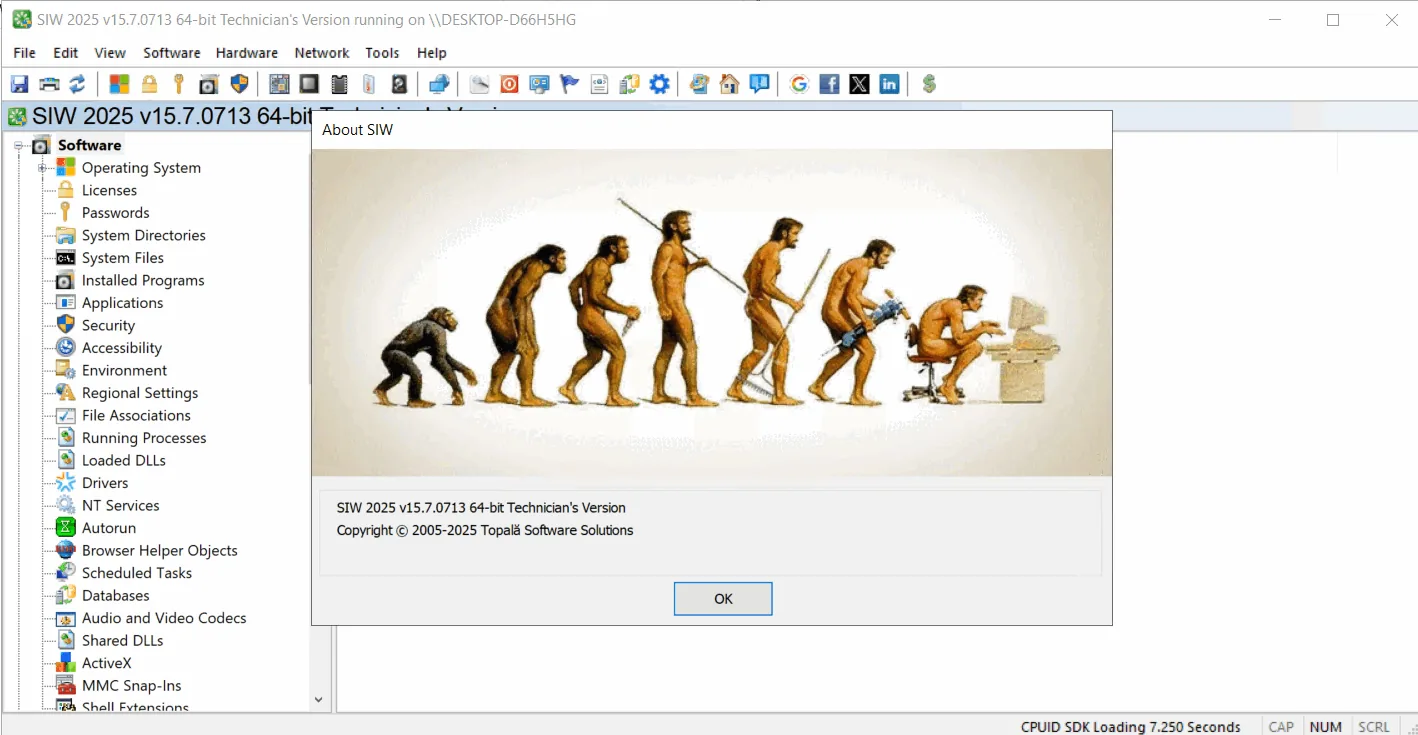Click the blue gear settings toolbar icon
1418x735 pixels.
(x=659, y=84)
